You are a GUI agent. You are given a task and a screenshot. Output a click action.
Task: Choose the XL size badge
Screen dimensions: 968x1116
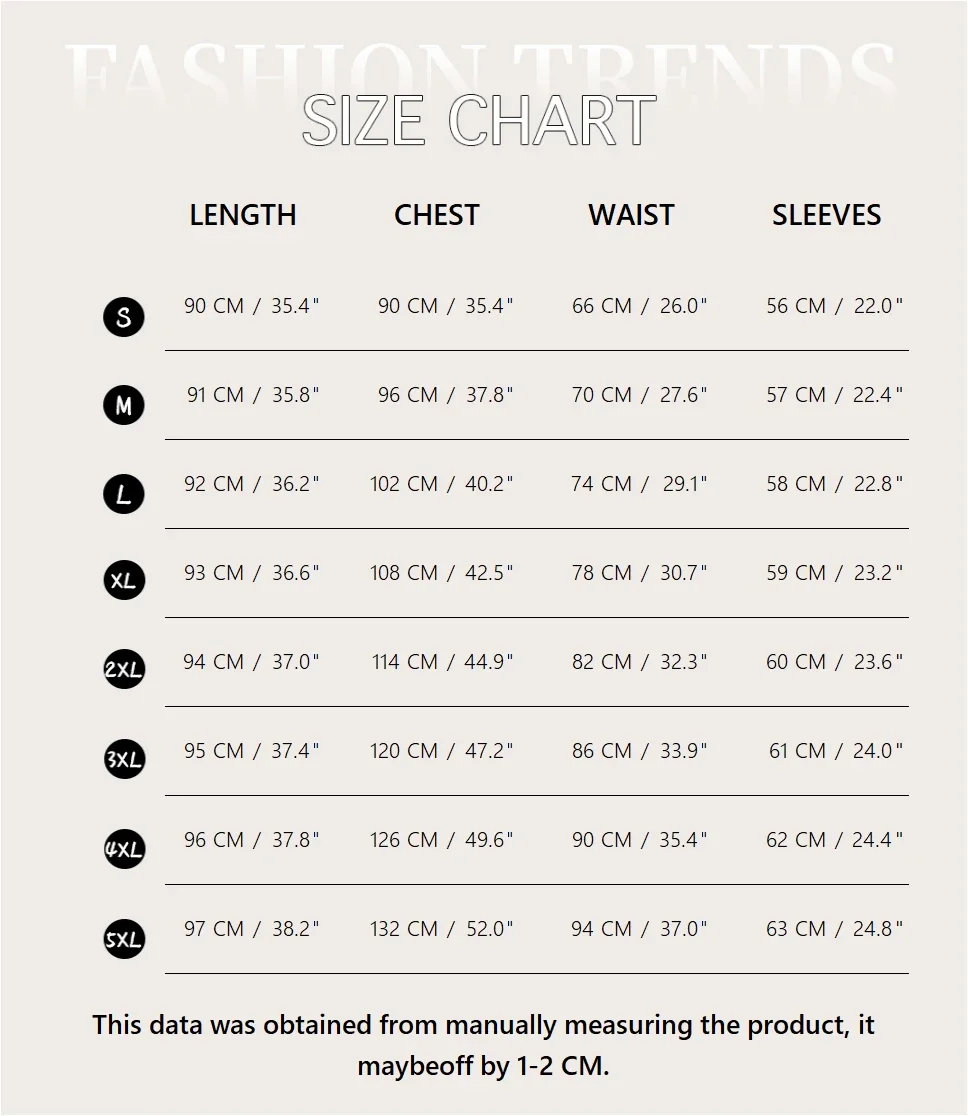[x=124, y=581]
